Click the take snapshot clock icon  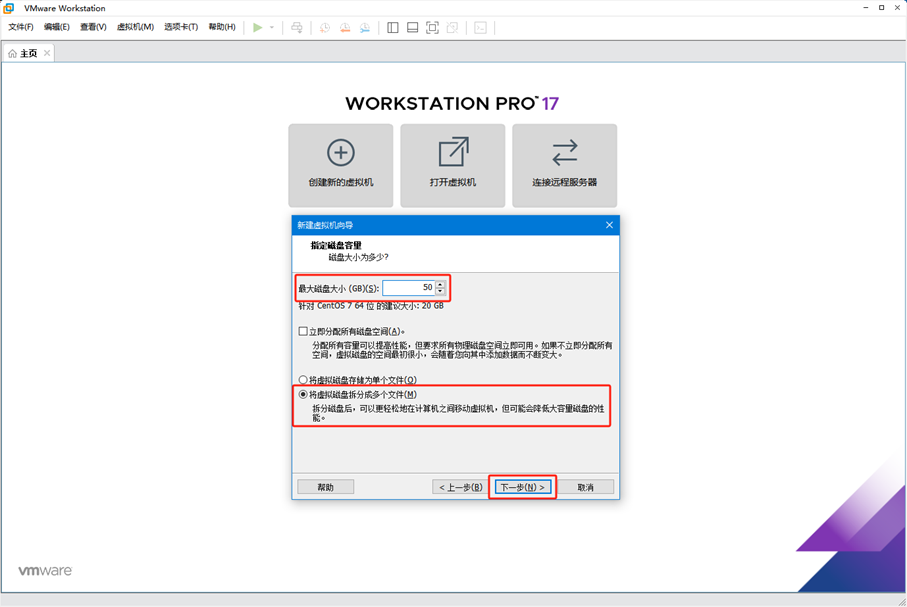[325, 27]
